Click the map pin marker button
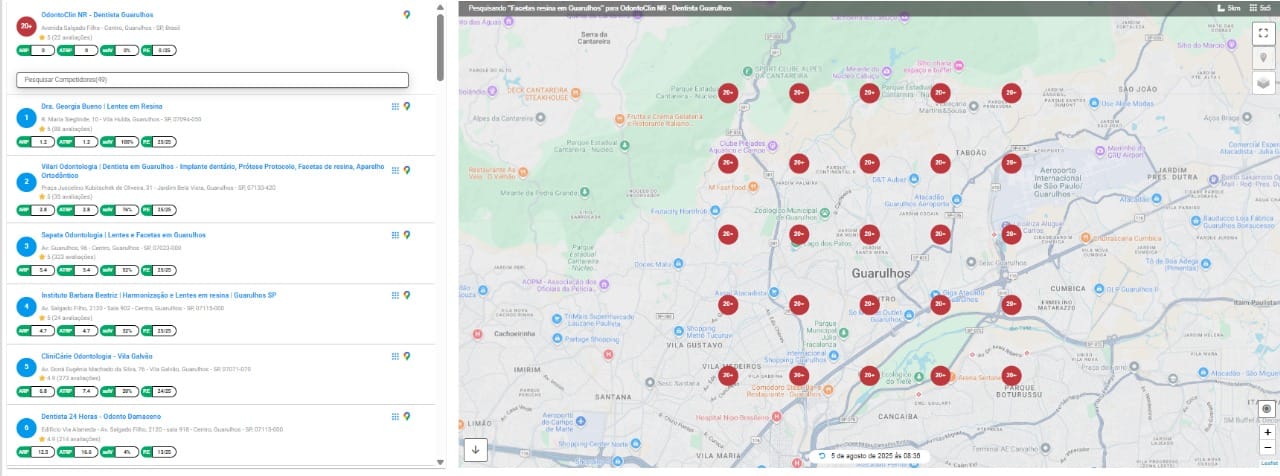This screenshot has height=476, width=1280. pyautogui.click(x=1265, y=58)
